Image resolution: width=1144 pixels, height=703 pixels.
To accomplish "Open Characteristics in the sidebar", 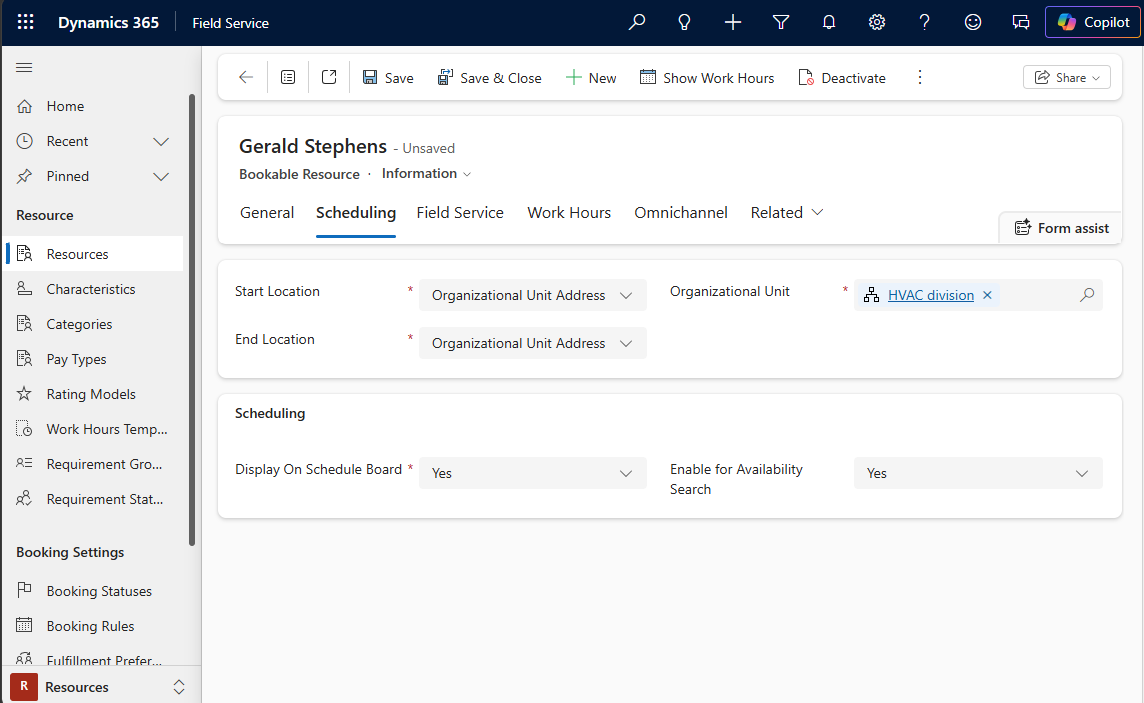I will pos(93,289).
